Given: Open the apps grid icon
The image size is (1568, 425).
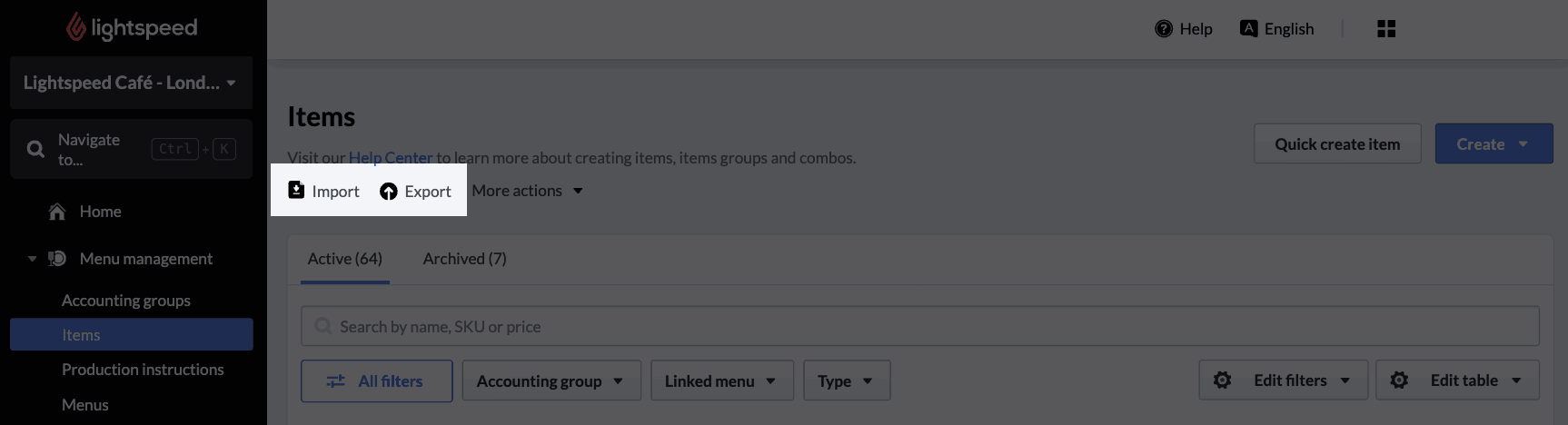Looking at the screenshot, I should coord(1386,29).
